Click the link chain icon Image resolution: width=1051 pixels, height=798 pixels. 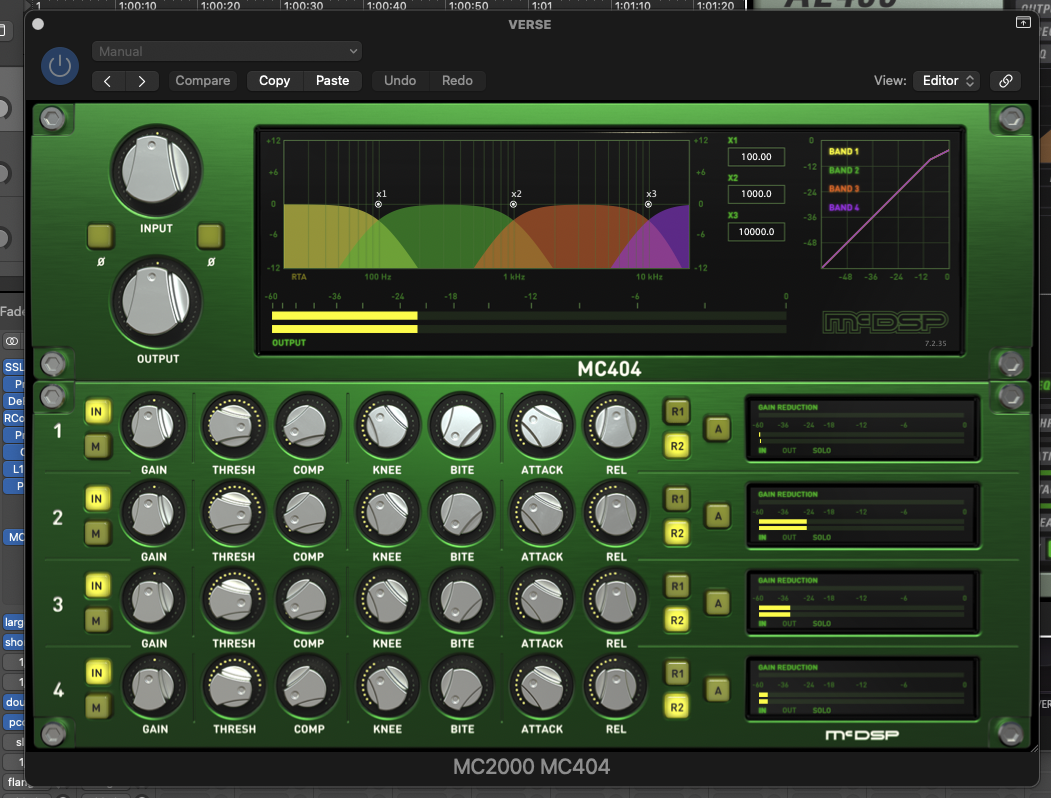[1005, 80]
